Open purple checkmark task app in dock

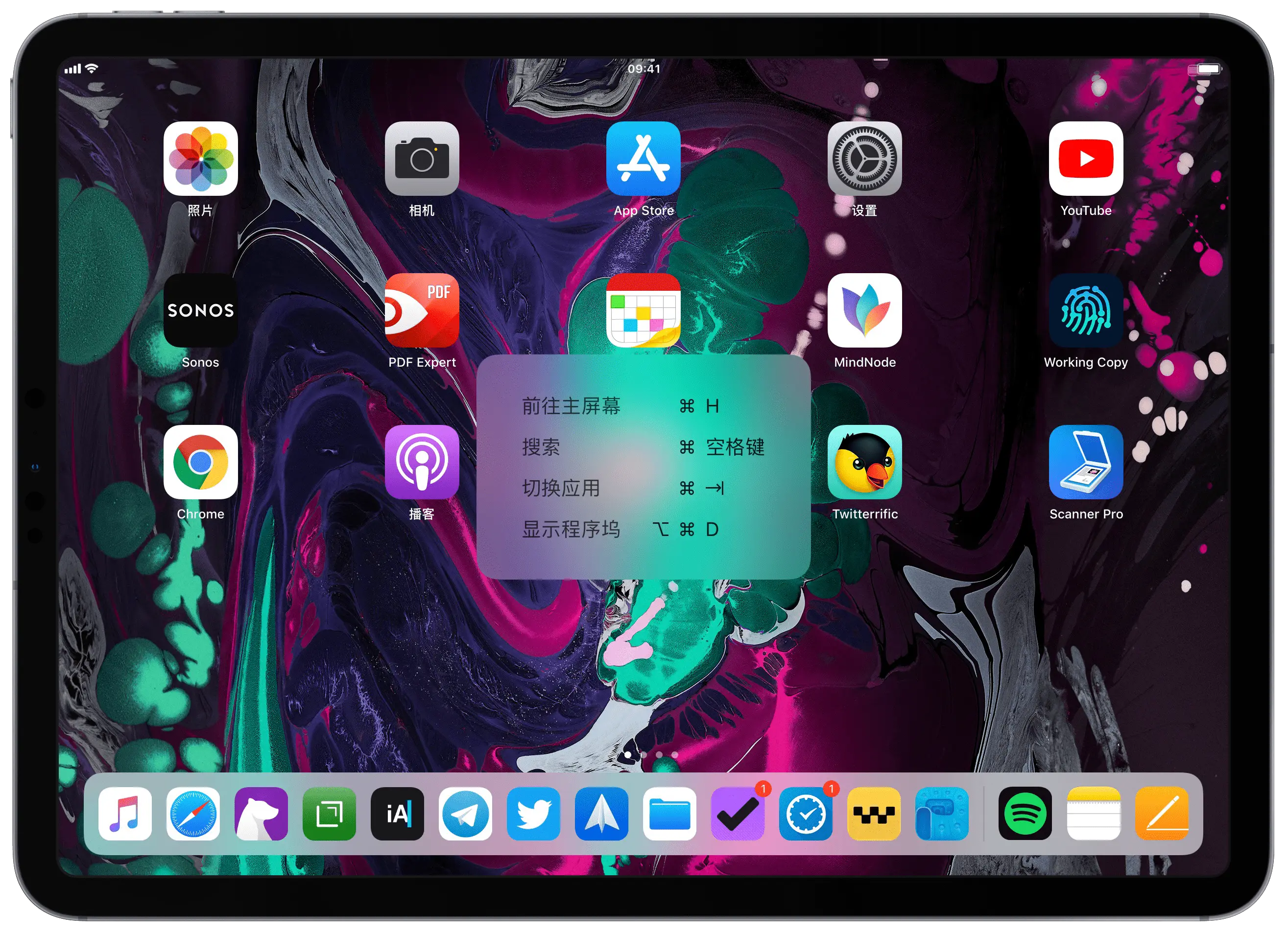(x=738, y=814)
